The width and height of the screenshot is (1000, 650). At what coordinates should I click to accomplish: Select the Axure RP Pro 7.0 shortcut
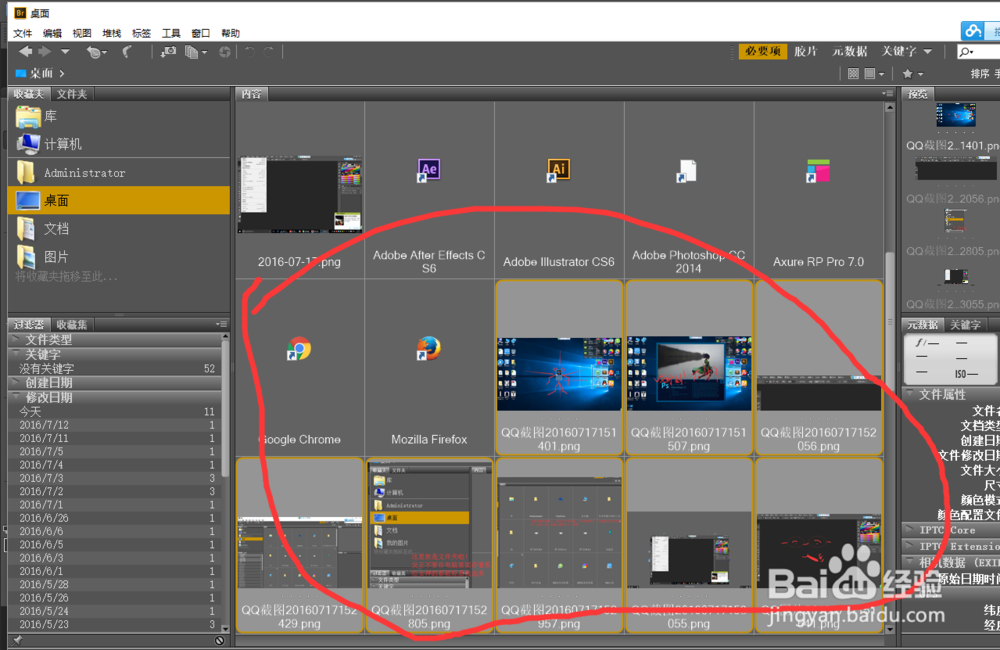818,190
